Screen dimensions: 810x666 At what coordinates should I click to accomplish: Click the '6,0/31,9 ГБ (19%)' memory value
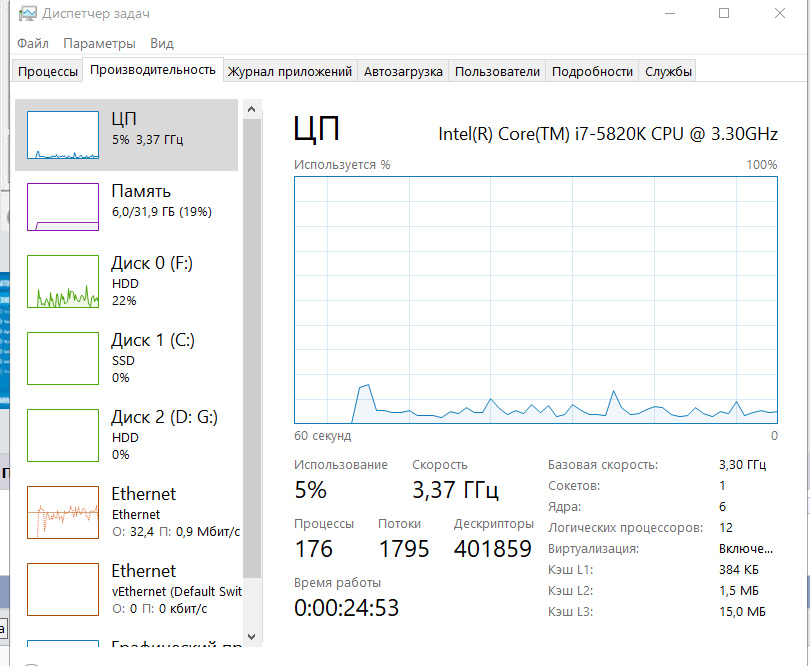point(162,212)
